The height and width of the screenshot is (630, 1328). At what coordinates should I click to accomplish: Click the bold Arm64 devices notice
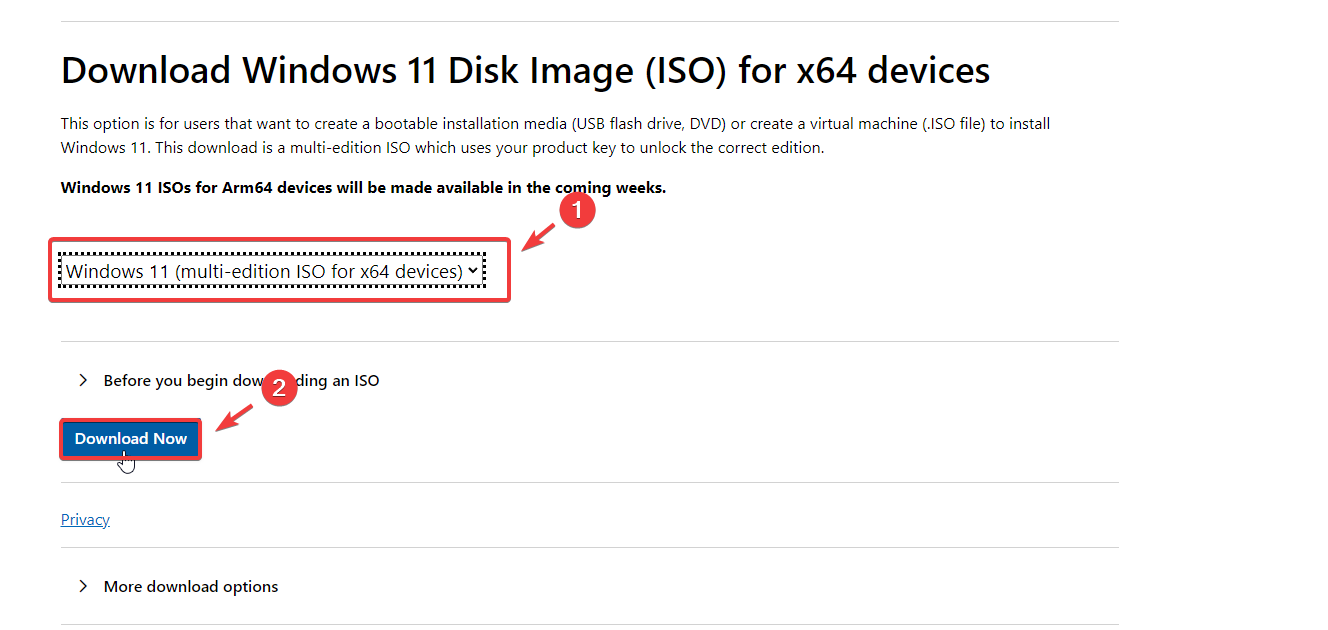(363, 188)
